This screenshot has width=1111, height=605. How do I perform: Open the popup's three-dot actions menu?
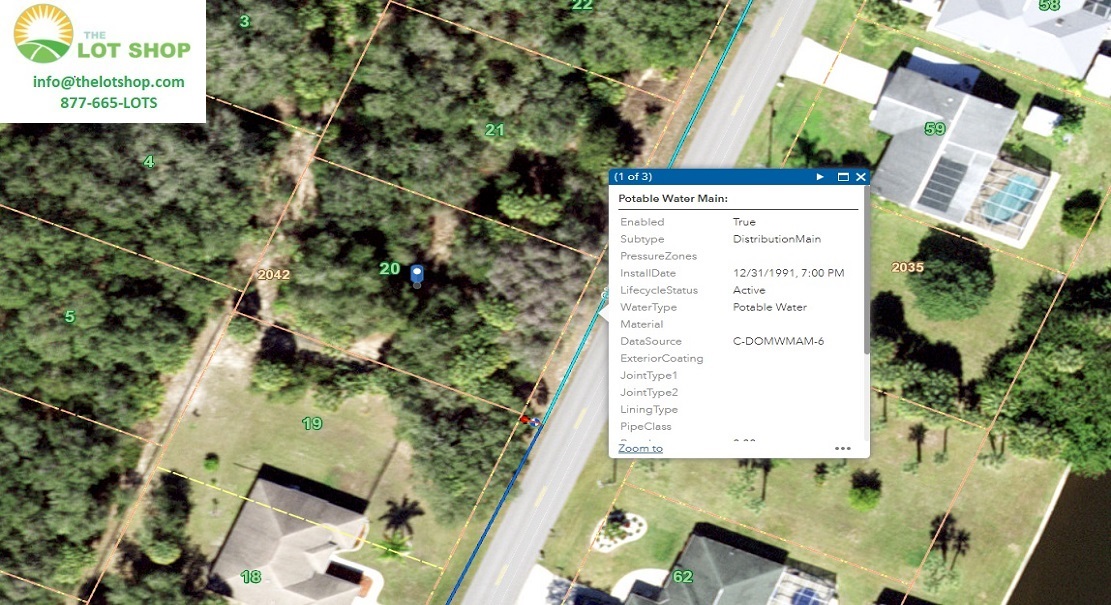(843, 449)
